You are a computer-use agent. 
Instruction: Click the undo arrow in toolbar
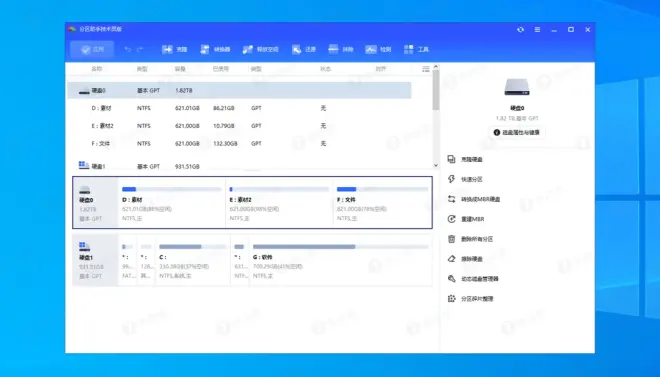pyautogui.click(x=128, y=49)
